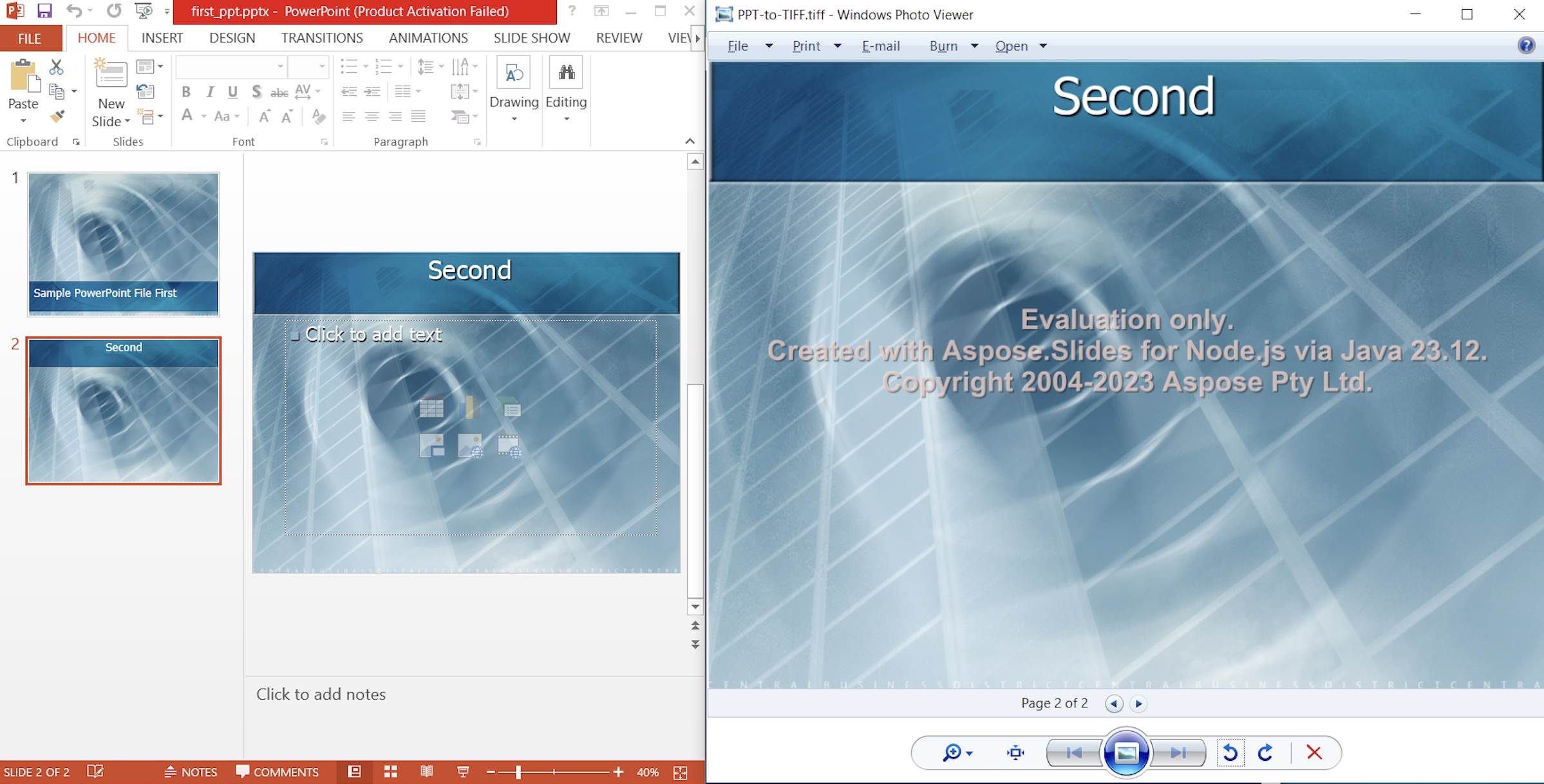Open the FILE tab
The height and width of the screenshot is (784, 1544).
tap(30, 39)
